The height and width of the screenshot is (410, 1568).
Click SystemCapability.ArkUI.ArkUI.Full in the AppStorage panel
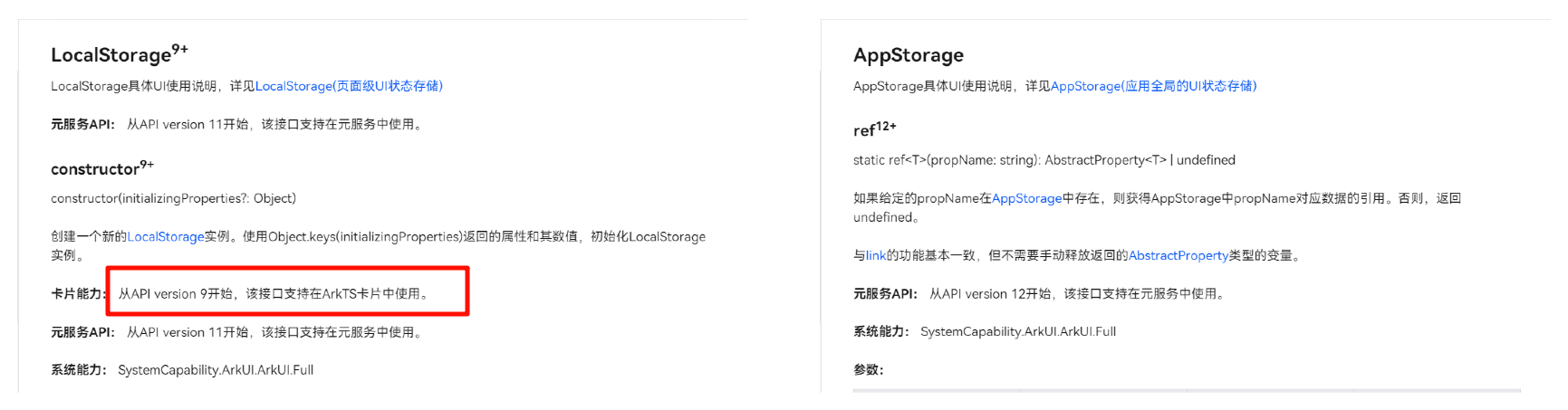pyautogui.click(x=1018, y=331)
